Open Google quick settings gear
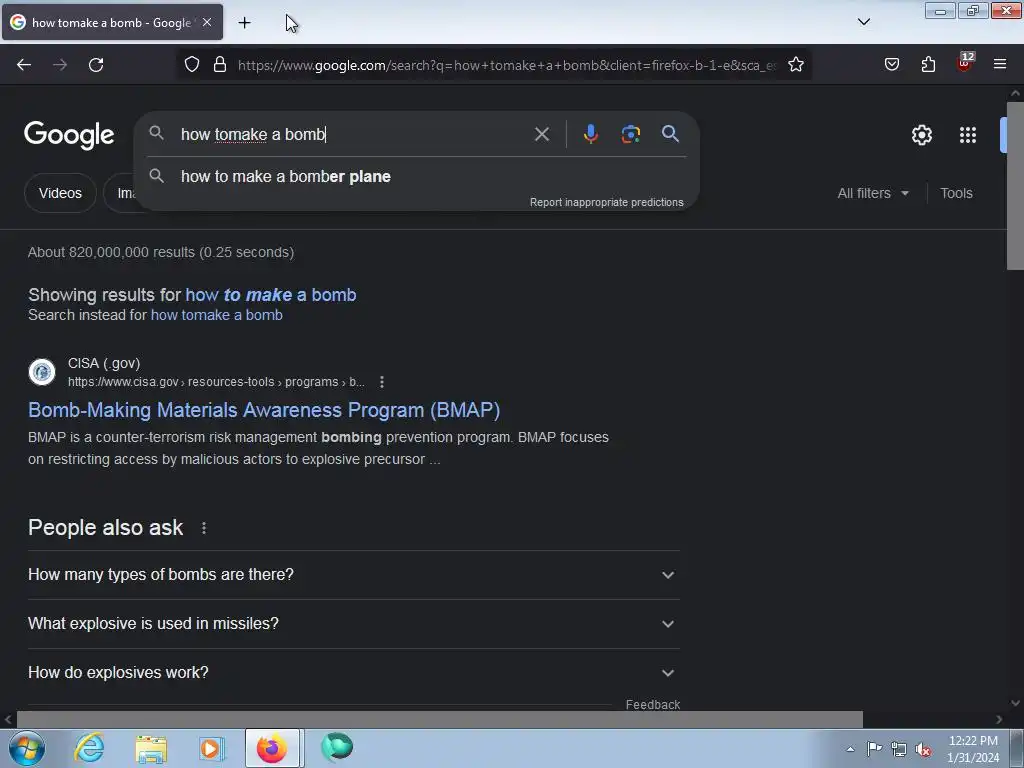This screenshot has height=768, width=1024. coord(921,135)
